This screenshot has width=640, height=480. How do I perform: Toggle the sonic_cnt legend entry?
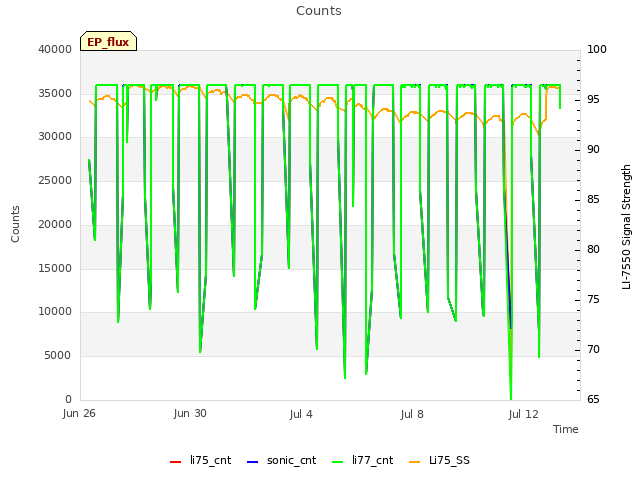[282, 460]
